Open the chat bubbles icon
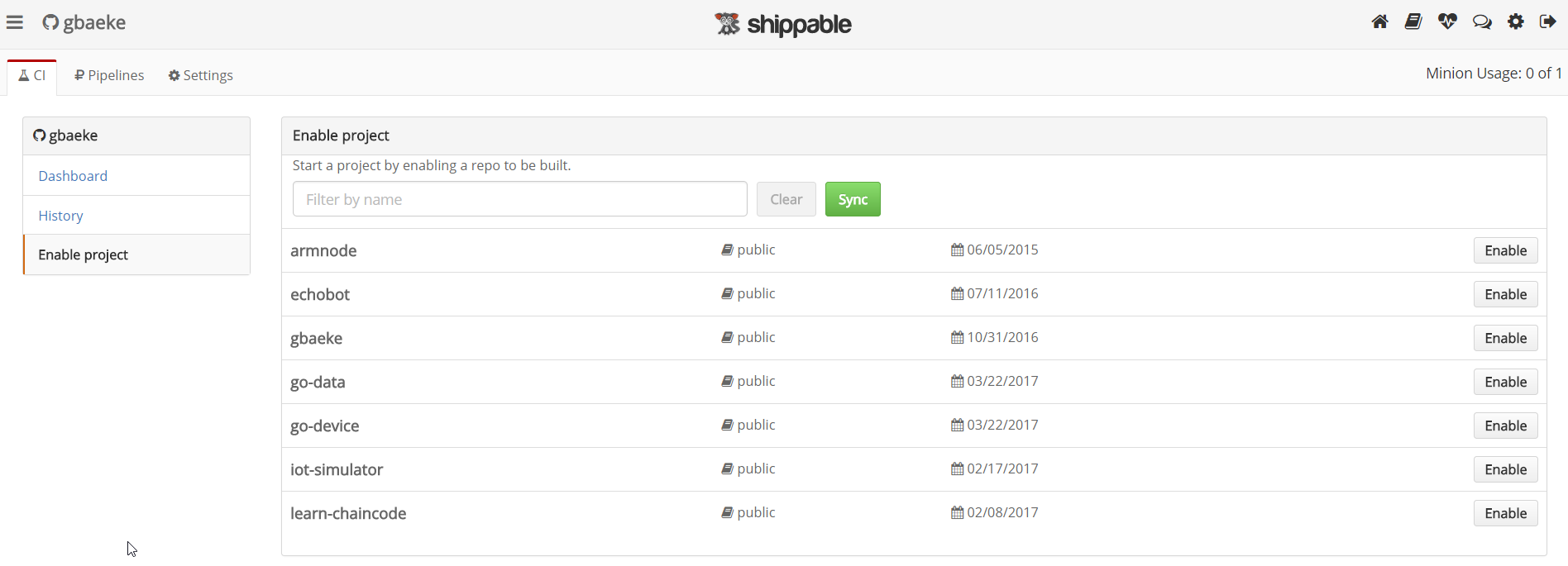 tap(1482, 22)
